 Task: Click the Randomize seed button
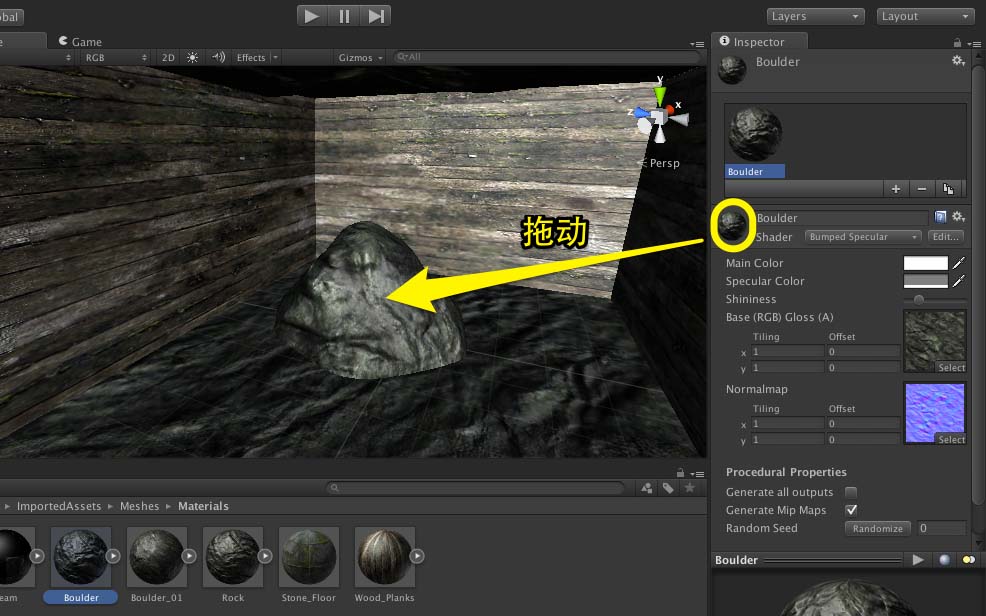(x=877, y=529)
